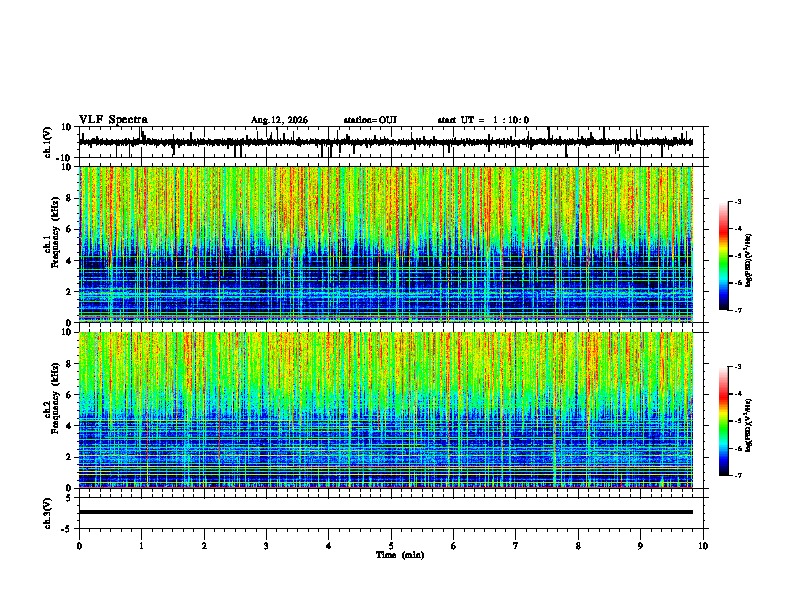Click the ch.3 flat black trace line

tap(386, 512)
